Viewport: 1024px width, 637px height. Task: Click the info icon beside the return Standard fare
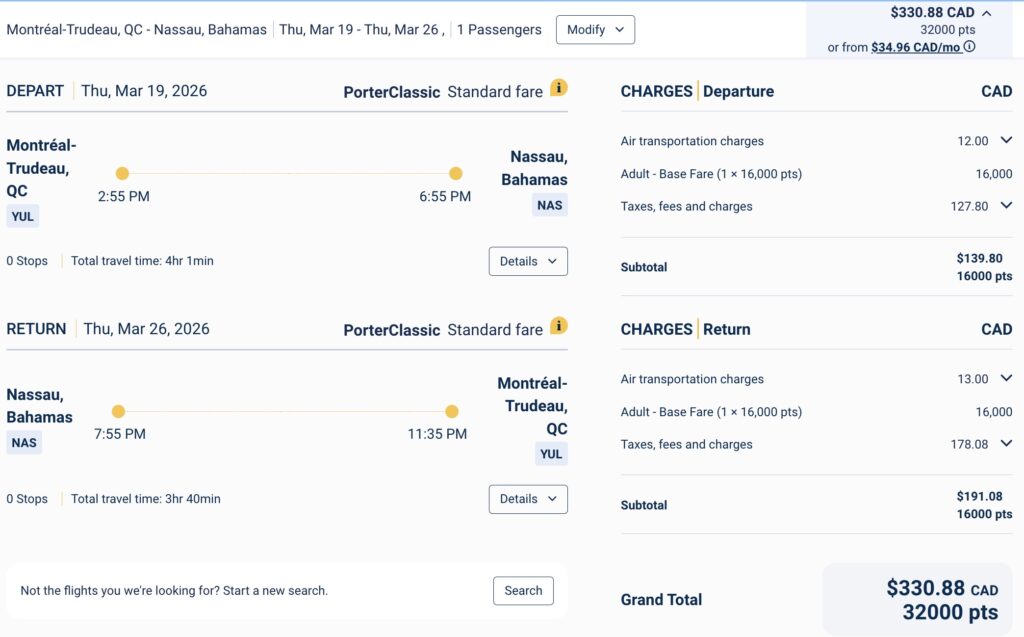tap(559, 326)
